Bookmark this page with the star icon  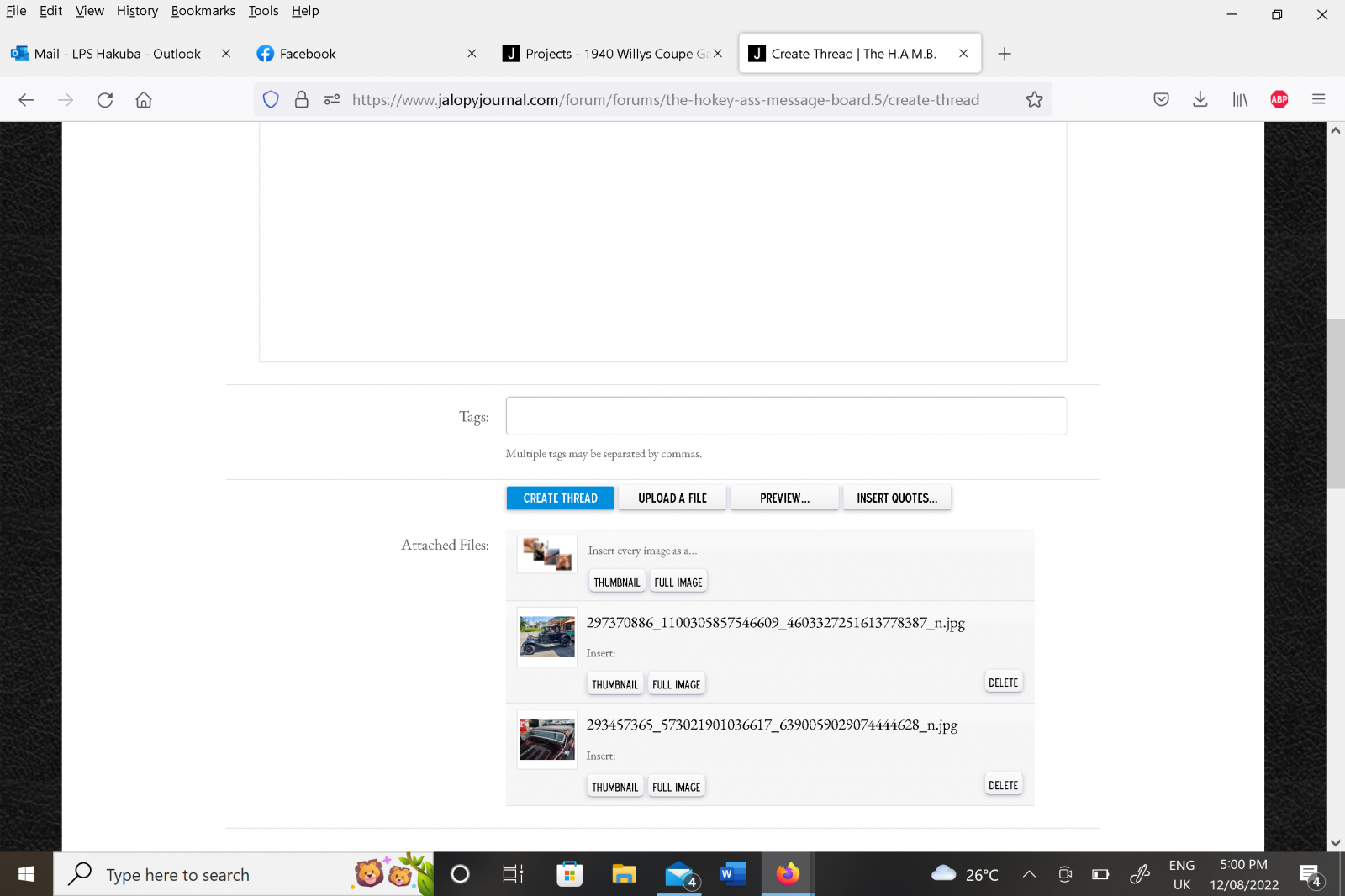pyautogui.click(x=1034, y=99)
